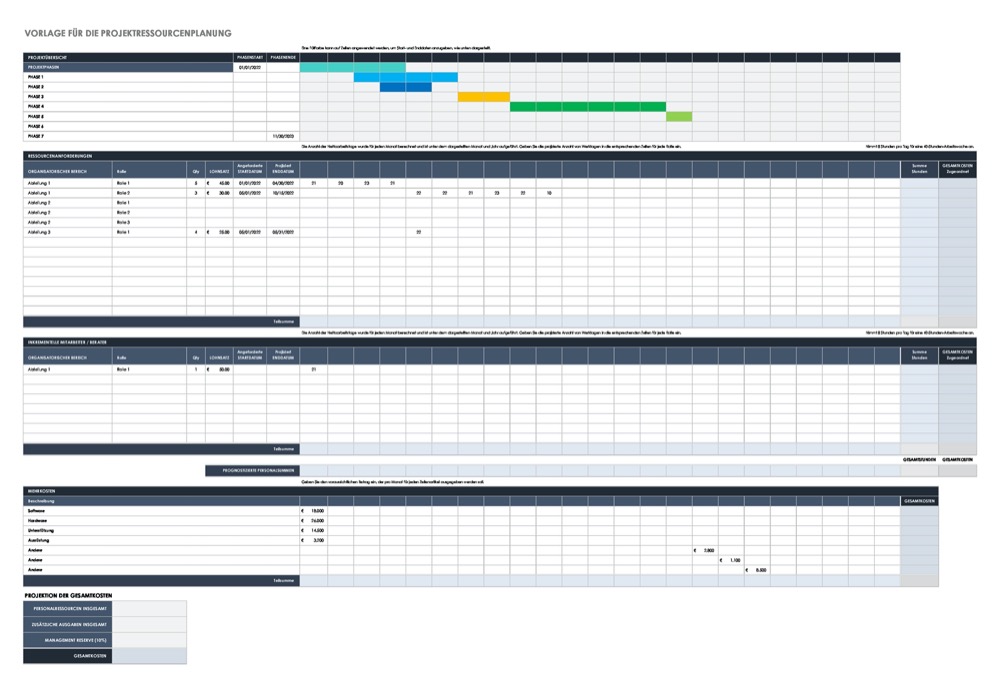Click the value cell beside Personalressourcen insgesamt
This screenshot has width=1000, height=687.
[149, 609]
